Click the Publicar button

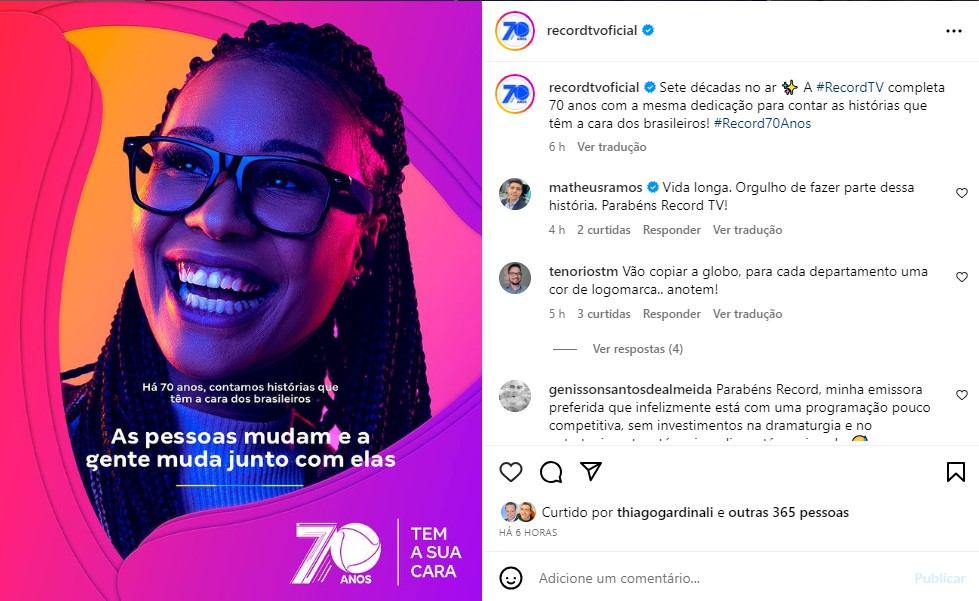coord(940,579)
